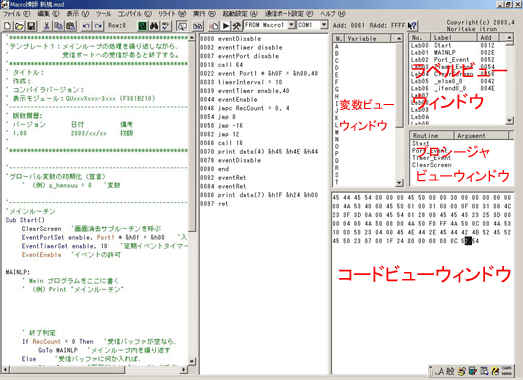Open an existing file via folder icon
The width and height of the screenshot is (523, 380).
(19, 26)
